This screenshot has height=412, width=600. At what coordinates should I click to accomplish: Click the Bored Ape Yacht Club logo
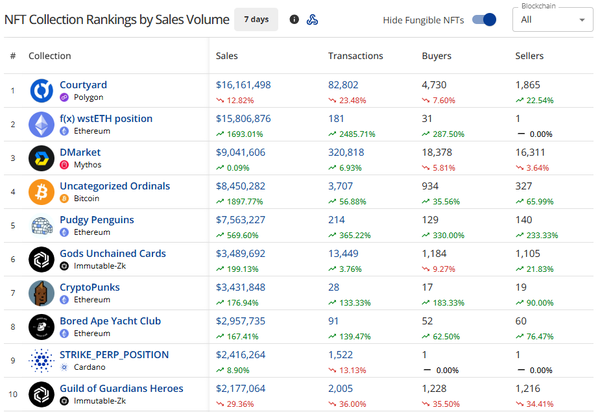point(41,327)
